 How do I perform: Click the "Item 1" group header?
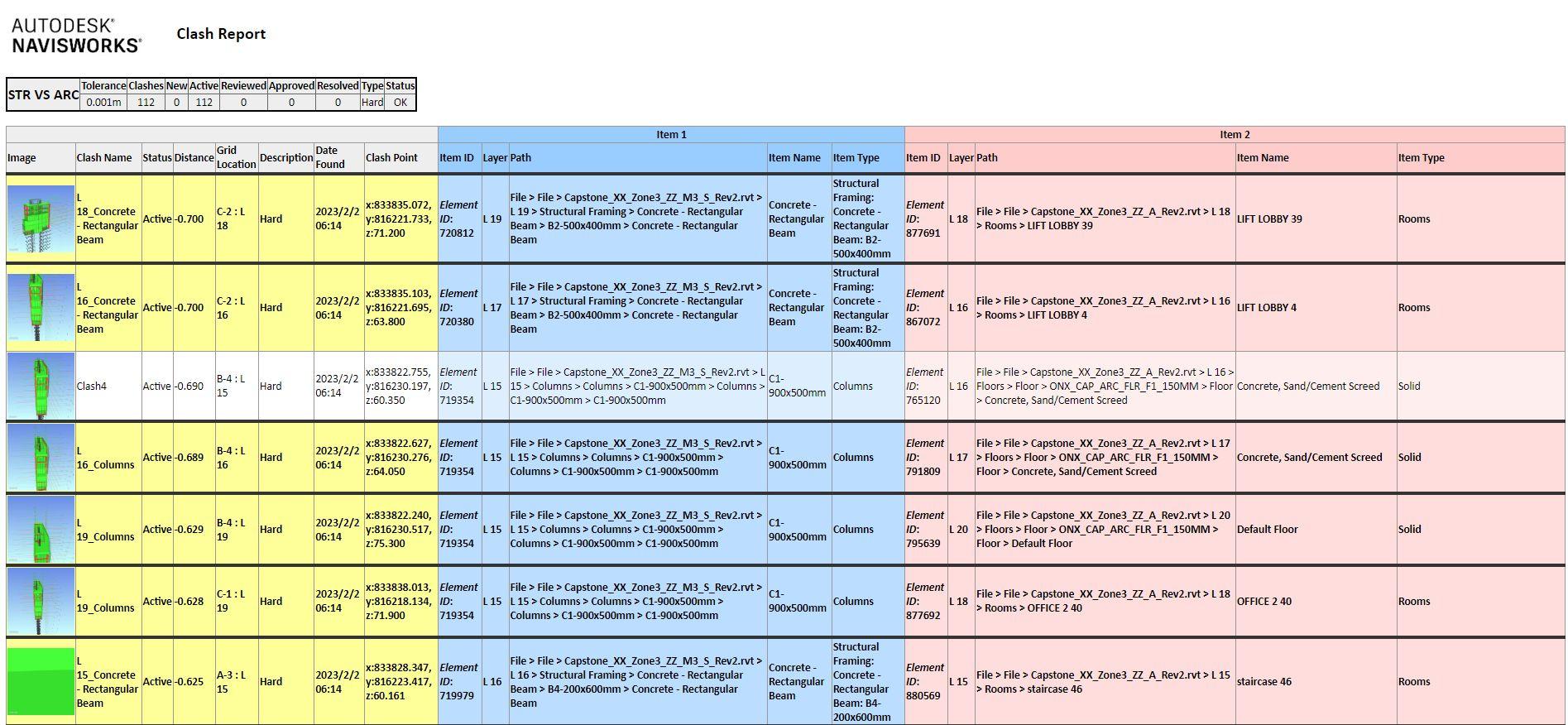(671, 134)
